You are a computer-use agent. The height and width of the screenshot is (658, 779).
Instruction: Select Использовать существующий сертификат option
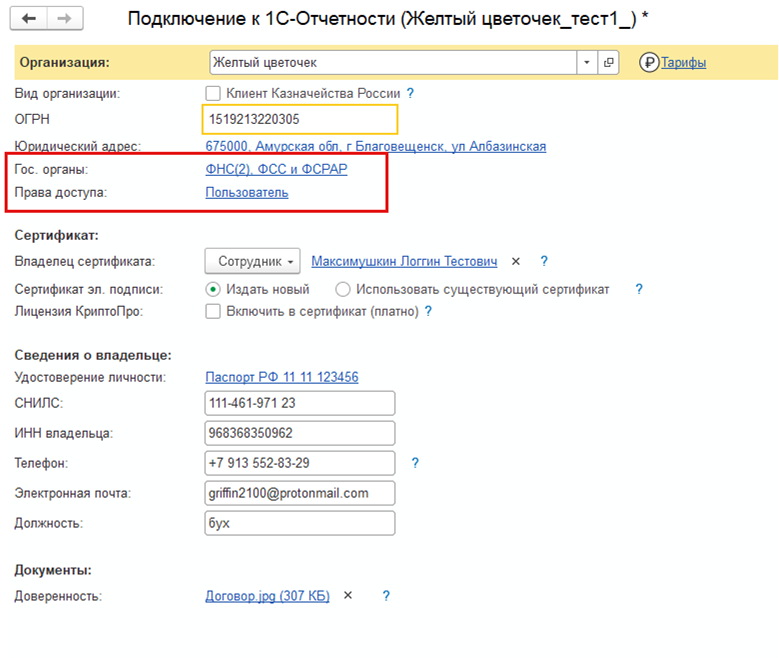click(x=343, y=289)
